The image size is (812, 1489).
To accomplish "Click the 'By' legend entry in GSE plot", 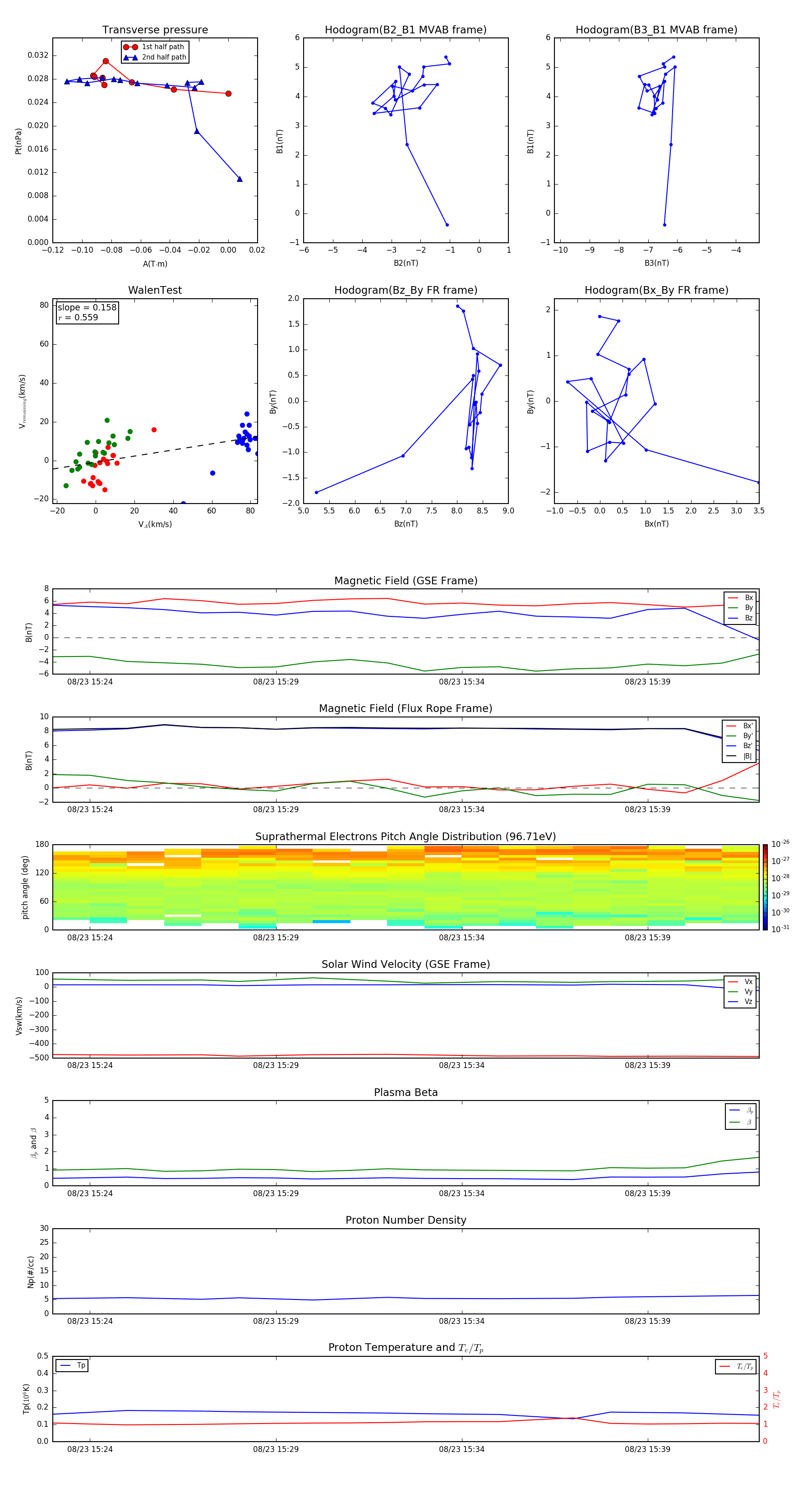I will click(740, 607).
